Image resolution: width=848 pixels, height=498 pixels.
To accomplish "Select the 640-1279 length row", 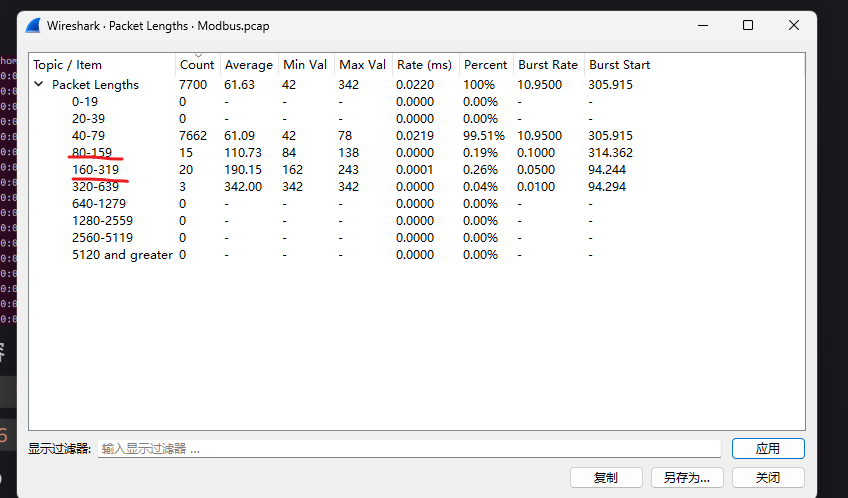I will pyautogui.click(x=416, y=204).
